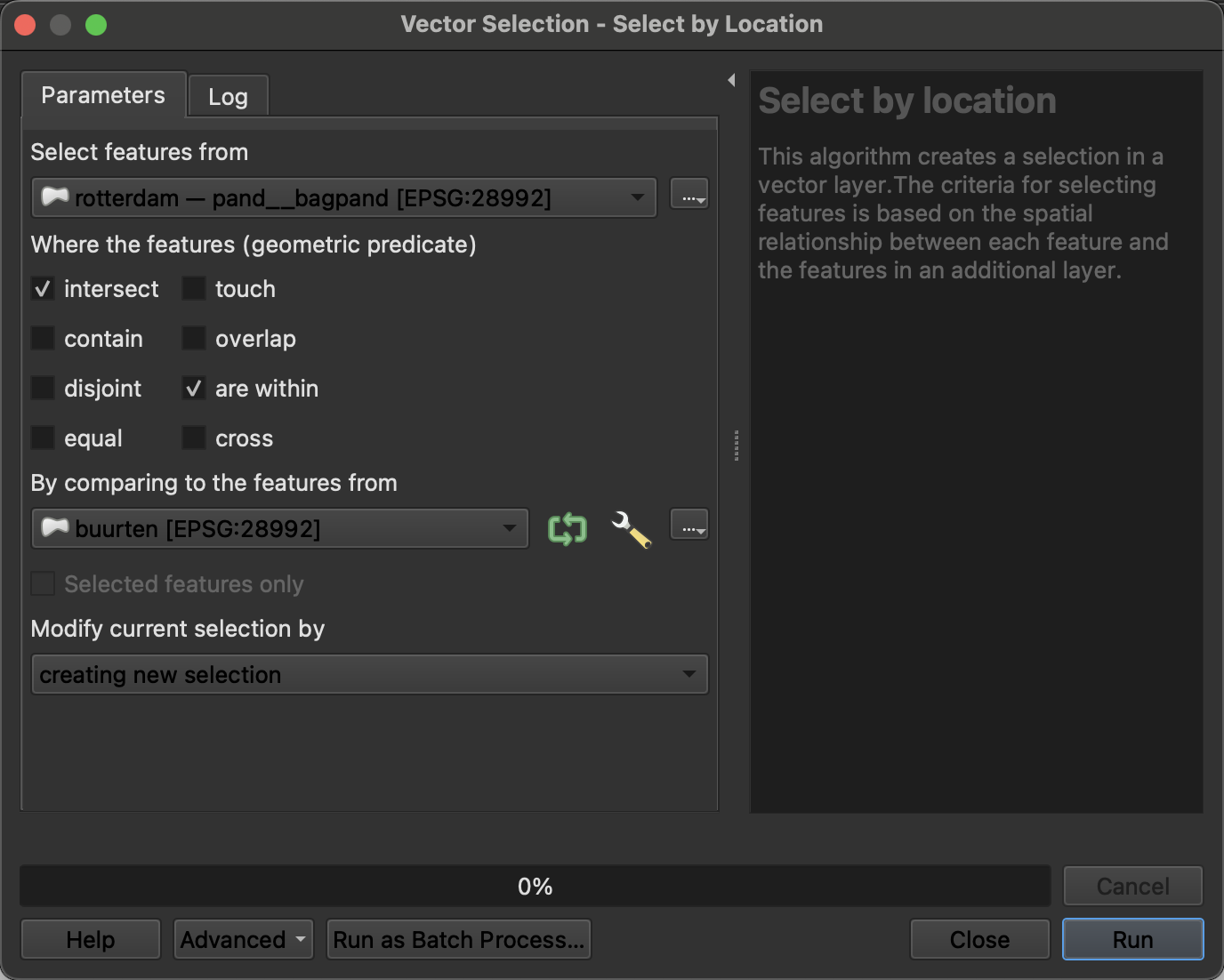Switch to the Log tab
Viewport: 1224px width, 980px height.
228,97
